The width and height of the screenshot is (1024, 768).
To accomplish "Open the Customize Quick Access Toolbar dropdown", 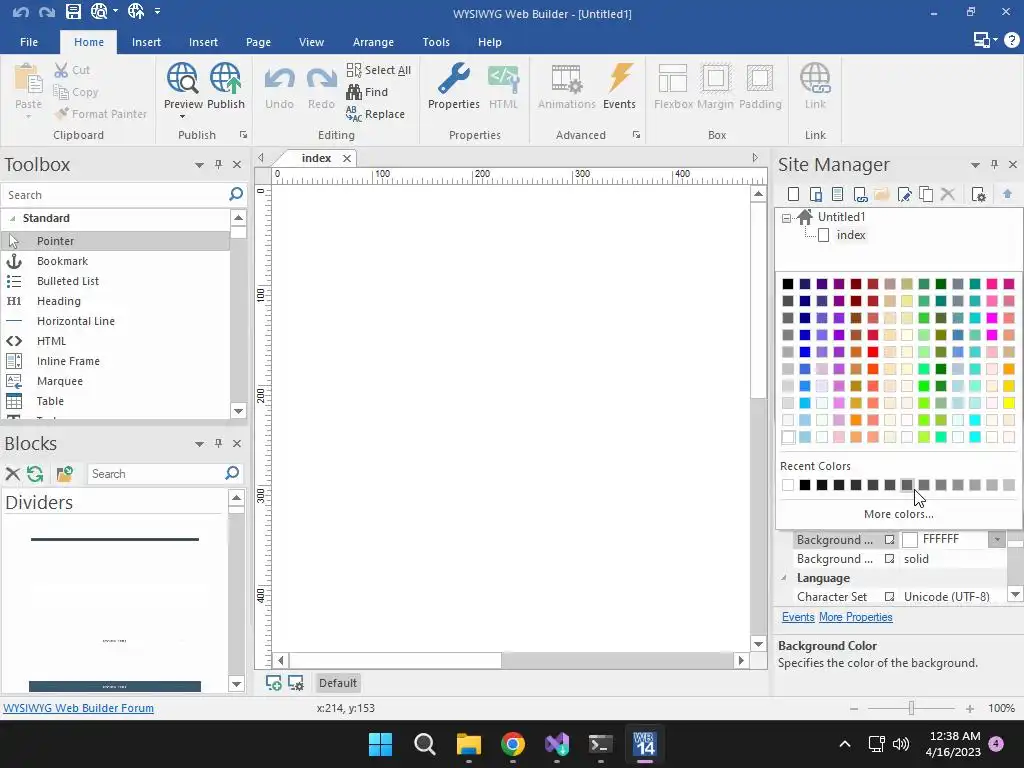I will (157, 11).
